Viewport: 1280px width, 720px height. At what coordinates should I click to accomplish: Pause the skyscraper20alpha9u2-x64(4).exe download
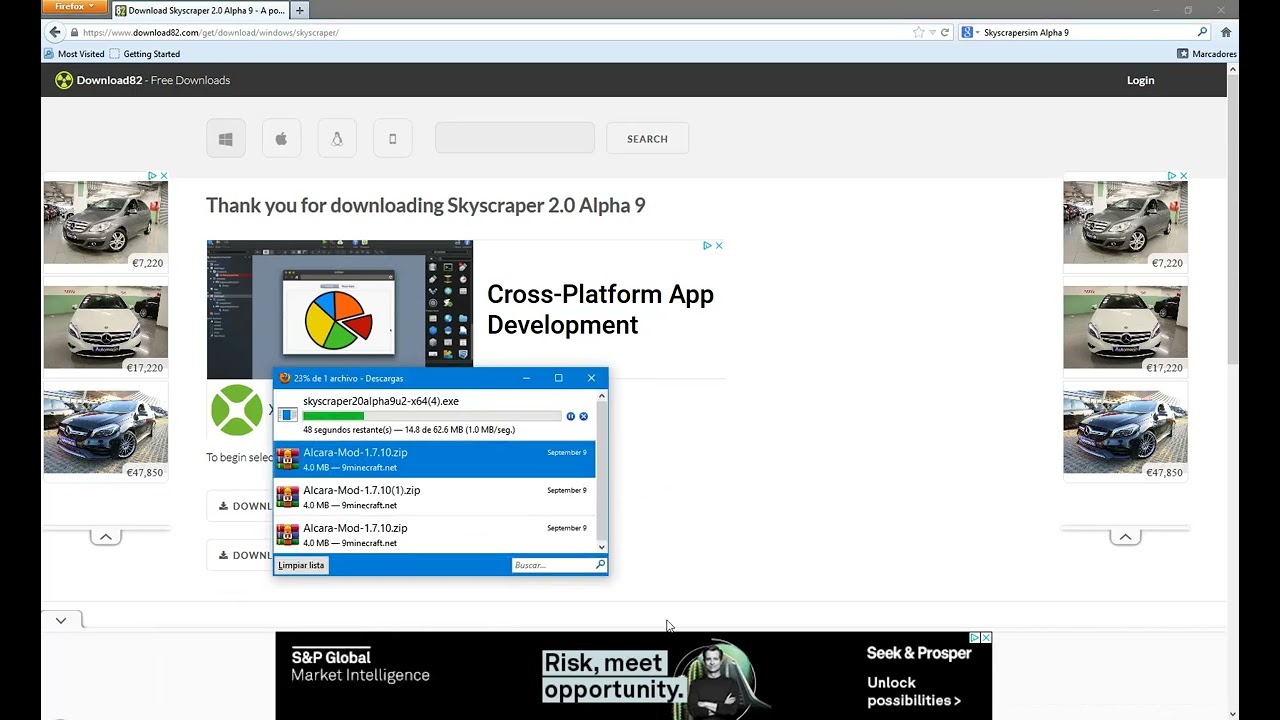pos(571,416)
